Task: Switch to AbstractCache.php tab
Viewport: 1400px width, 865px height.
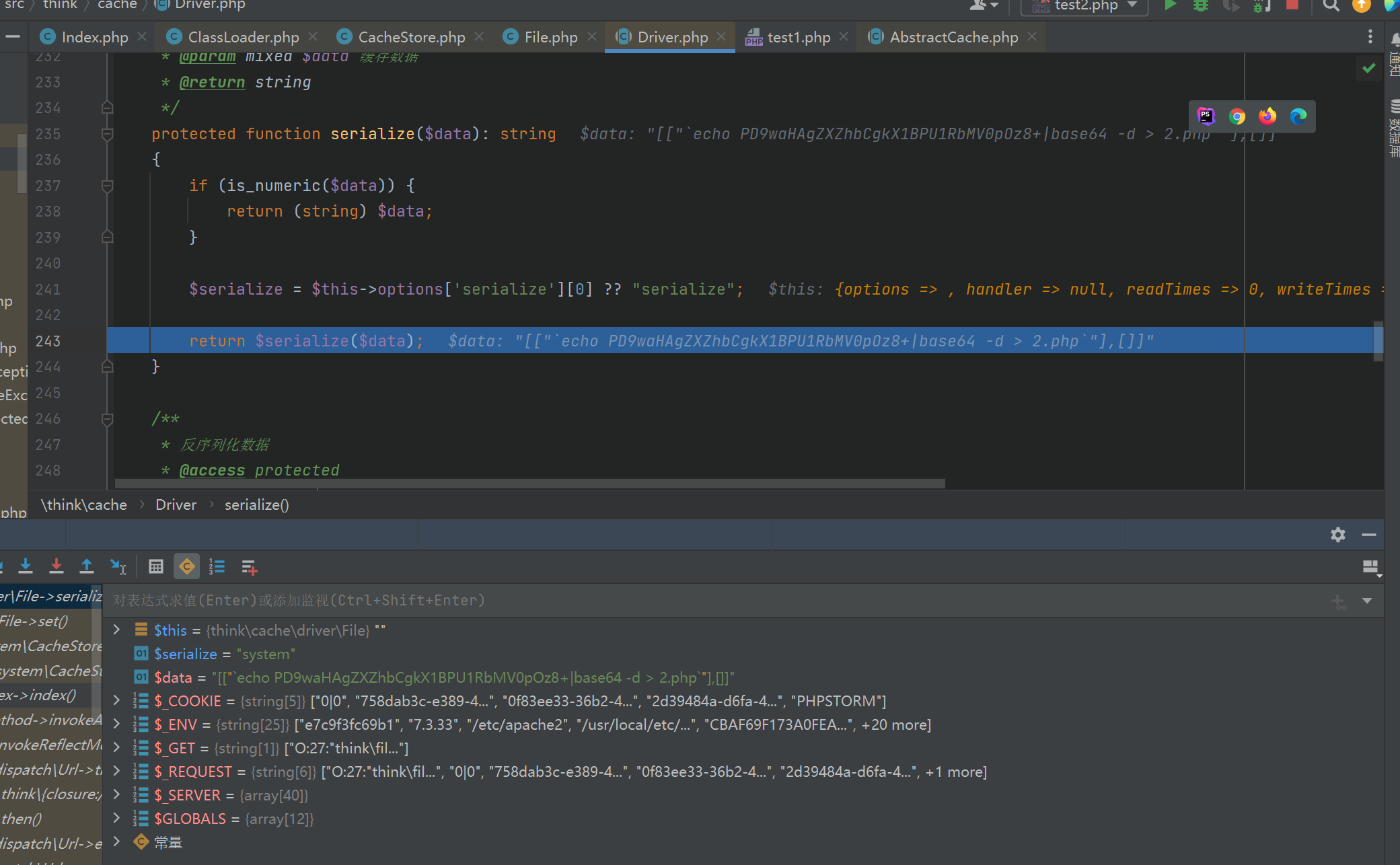Action: (953, 37)
